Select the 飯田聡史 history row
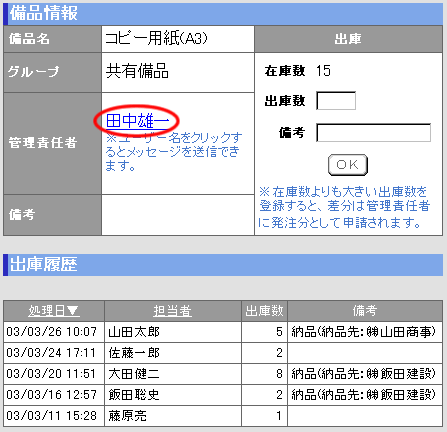Viewport: 447px width, 432px height. (x=223, y=395)
